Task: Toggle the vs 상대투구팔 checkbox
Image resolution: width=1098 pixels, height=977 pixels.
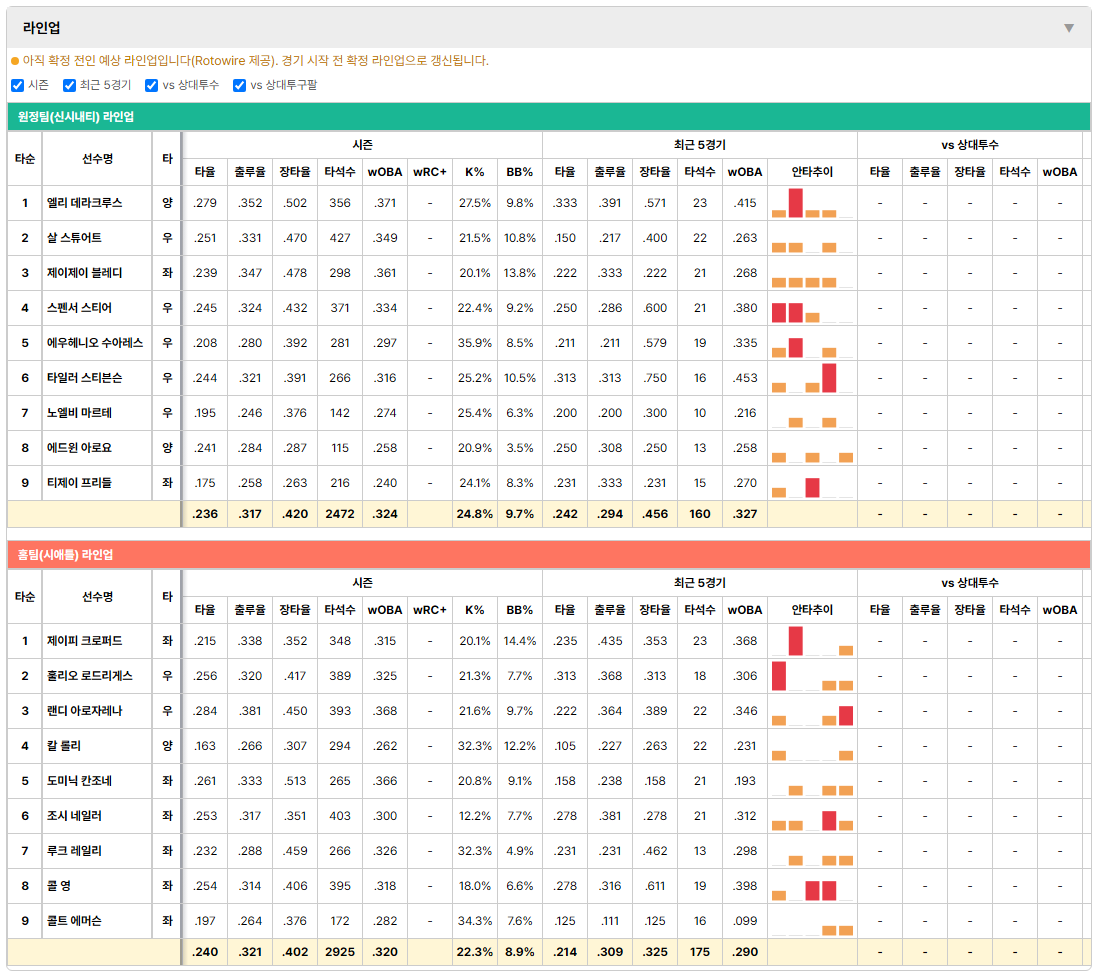Action: (239, 85)
